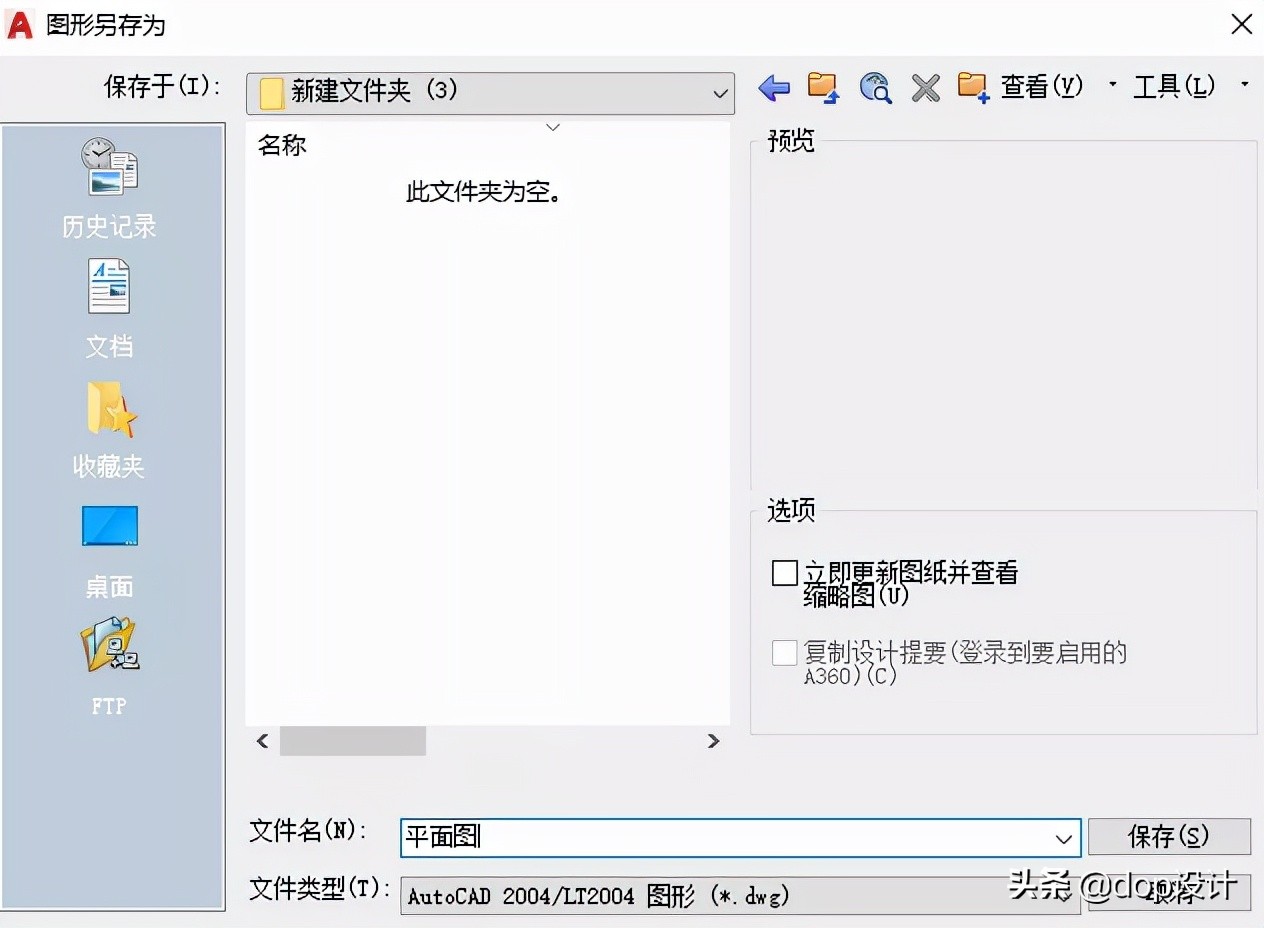Select the 收藏夹 sidebar icon

108,407
